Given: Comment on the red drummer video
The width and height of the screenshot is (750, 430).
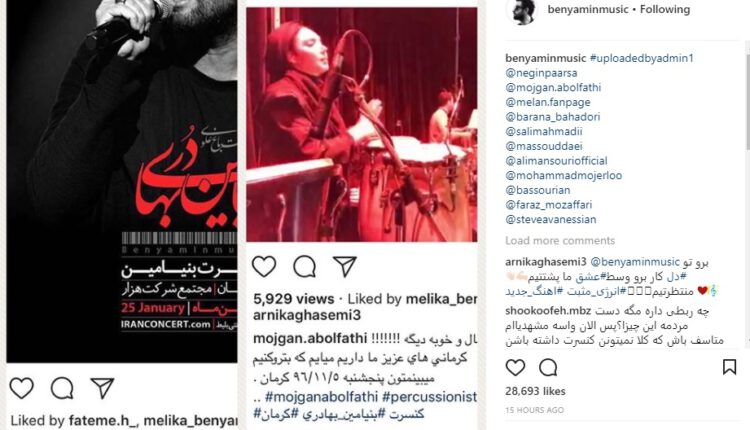Looking at the screenshot, I should (305, 266).
